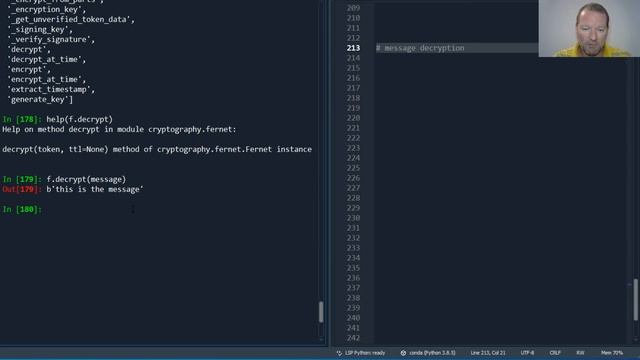640x360 pixels.
Task: Click '_signing_key' in console list output
Action: (40, 29)
